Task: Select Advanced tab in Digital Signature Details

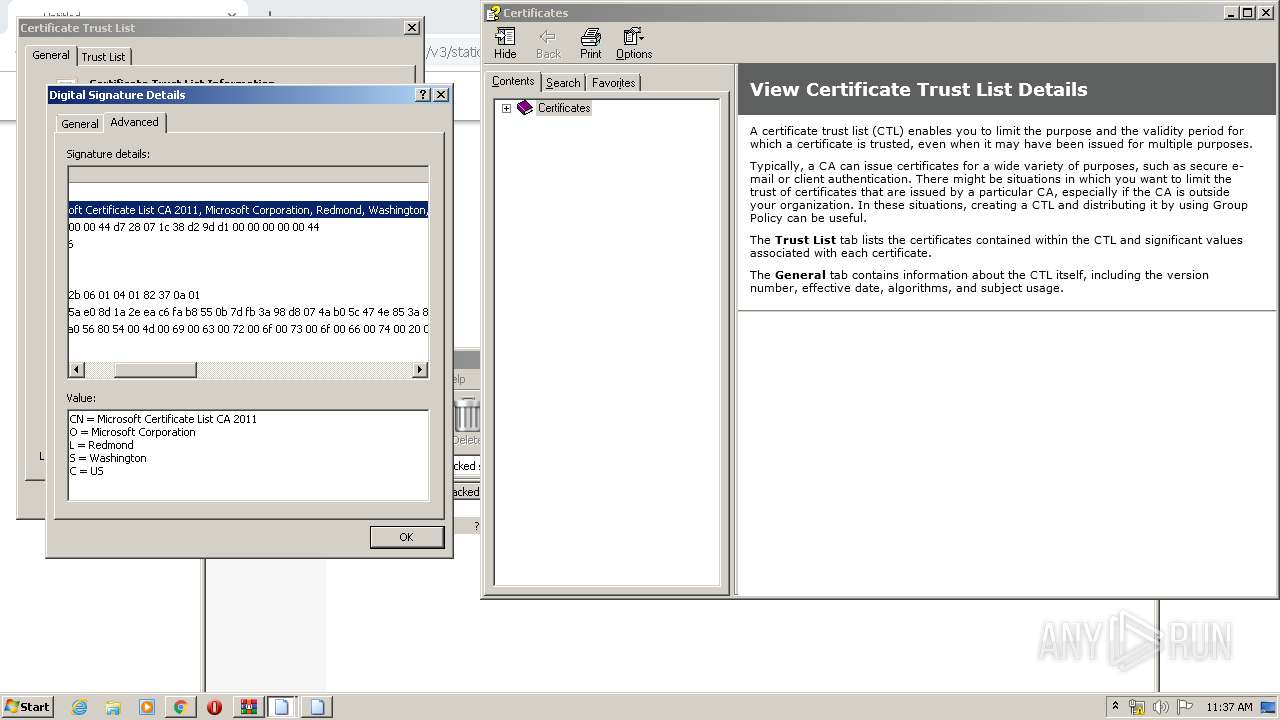Action: (x=135, y=122)
